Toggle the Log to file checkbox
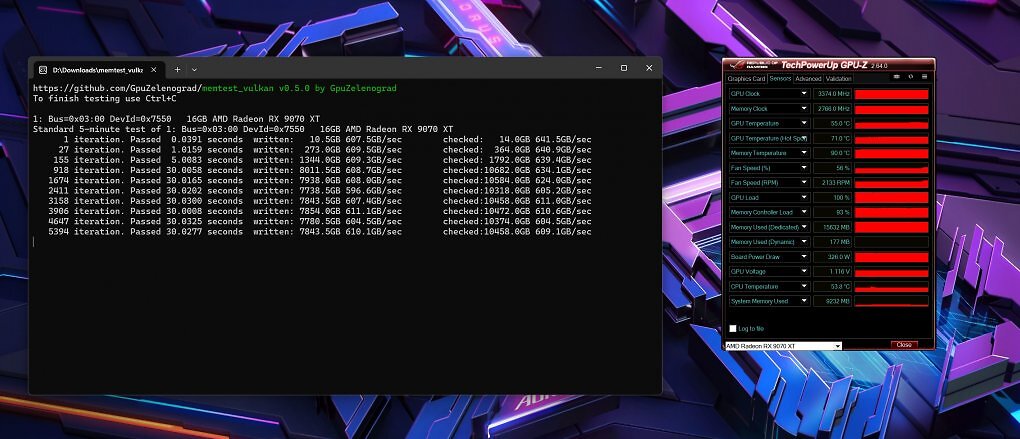The width and height of the screenshot is (1020, 439). pyautogui.click(x=733, y=328)
